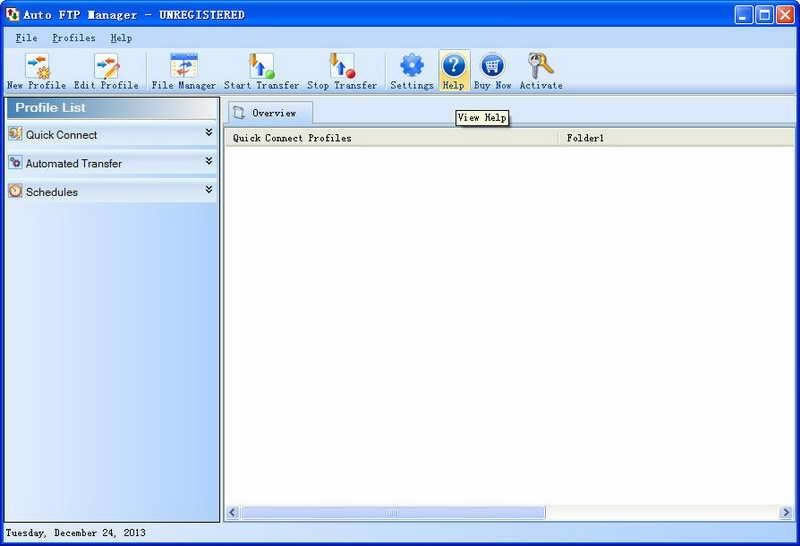800x546 pixels.
Task: Click the horizontal scrollbar right arrow
Action: point(786,513)
